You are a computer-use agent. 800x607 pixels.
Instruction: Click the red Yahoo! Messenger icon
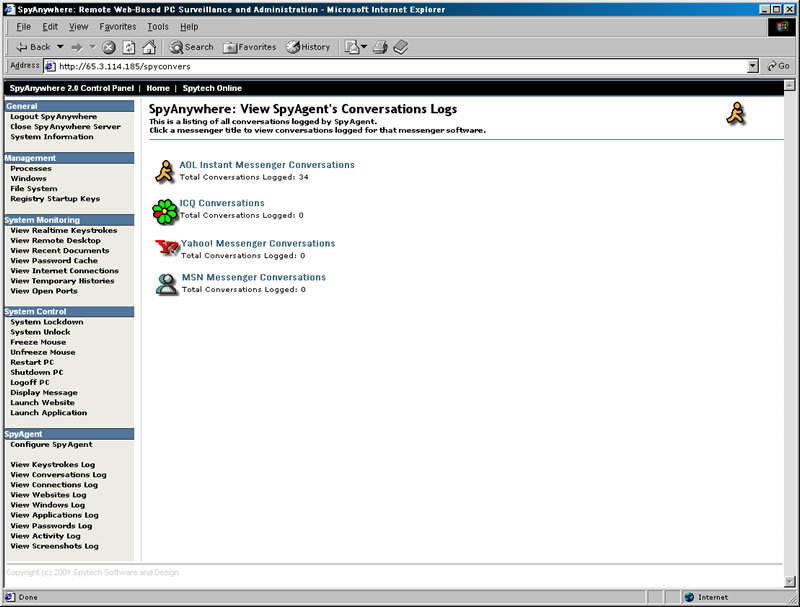point(167,248)
